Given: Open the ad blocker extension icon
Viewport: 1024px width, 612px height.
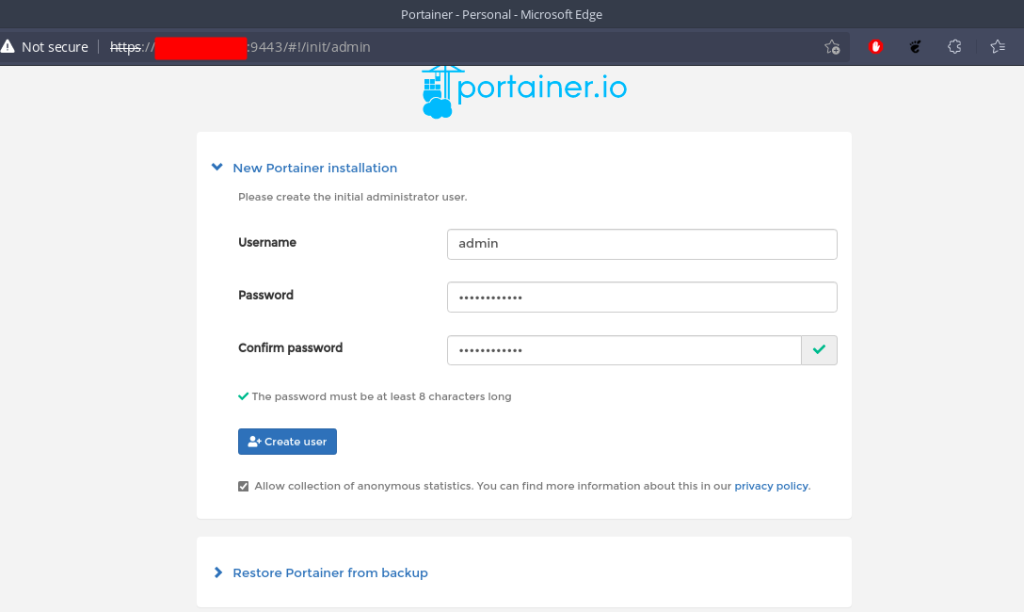Looking at the screenshot, I should point(875,46).
